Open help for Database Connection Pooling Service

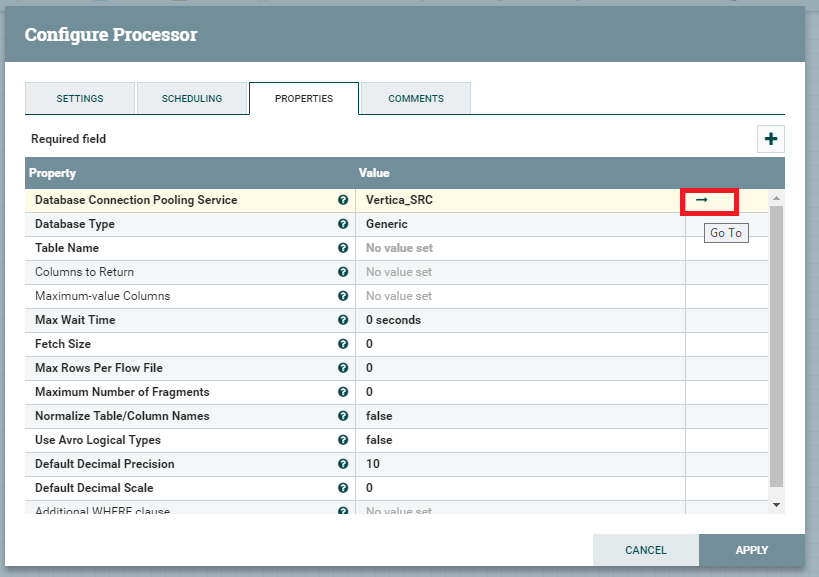343,200
